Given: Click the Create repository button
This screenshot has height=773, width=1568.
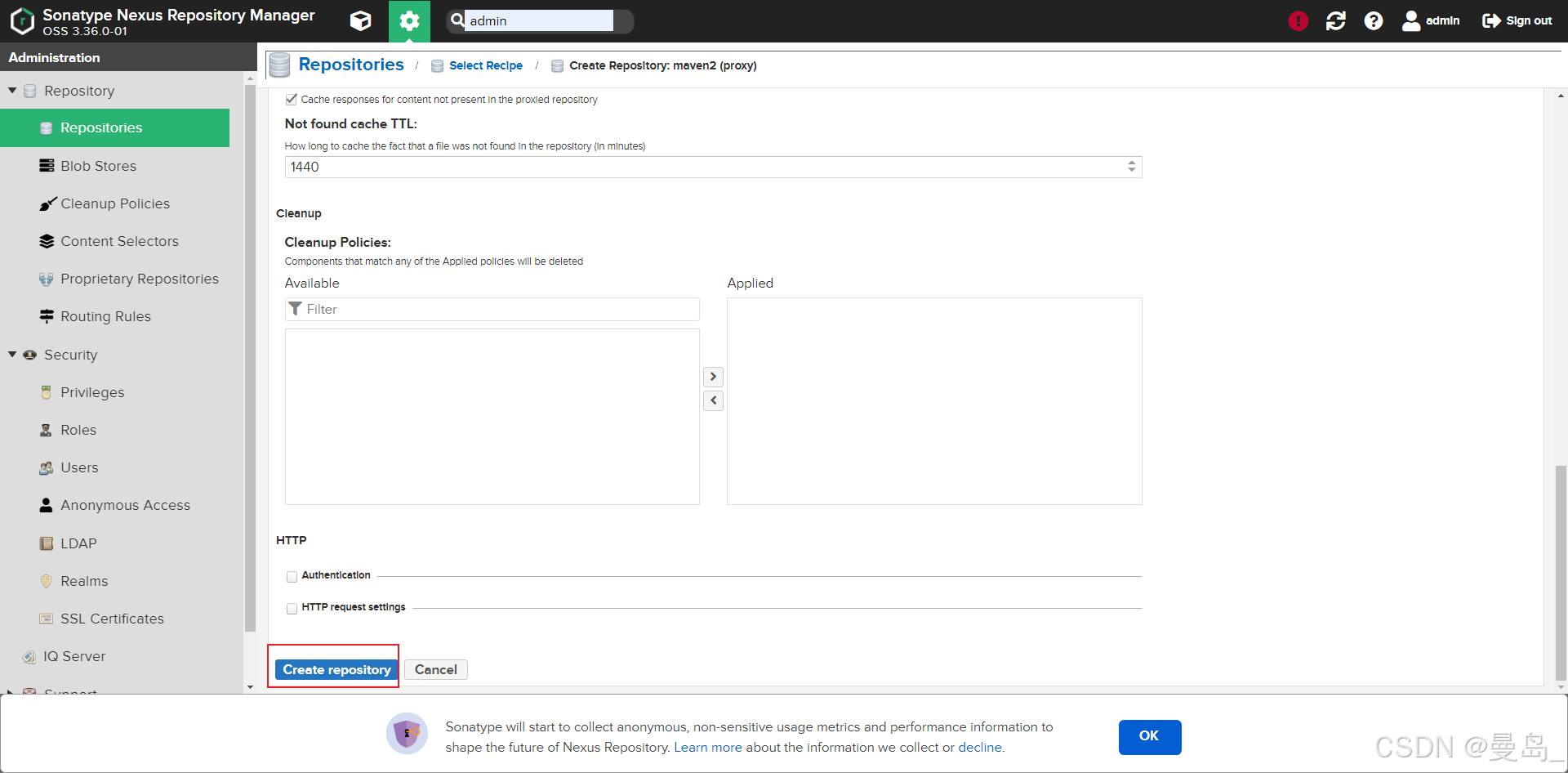Looking at the screenshot, I should (x=336, y=669).
